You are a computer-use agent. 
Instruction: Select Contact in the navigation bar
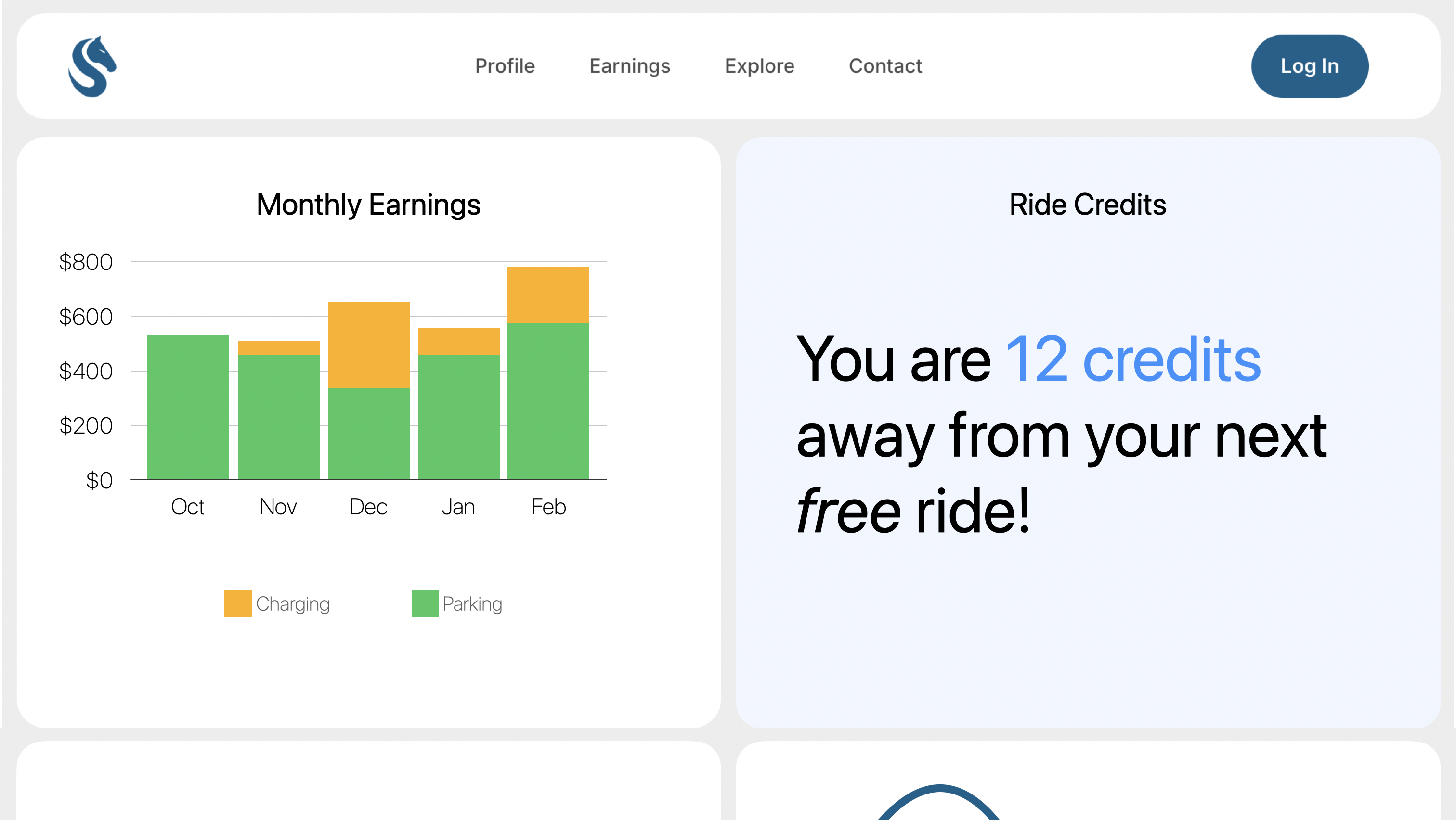(x=885, y=66)
